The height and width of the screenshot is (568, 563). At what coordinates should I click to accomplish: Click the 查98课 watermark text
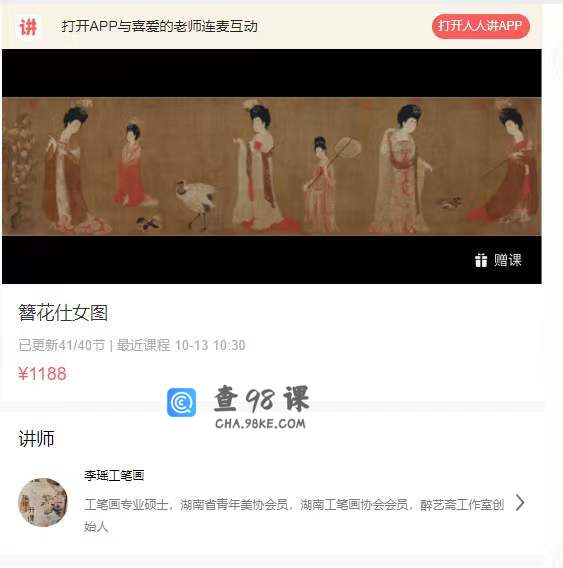pos(261,399)
